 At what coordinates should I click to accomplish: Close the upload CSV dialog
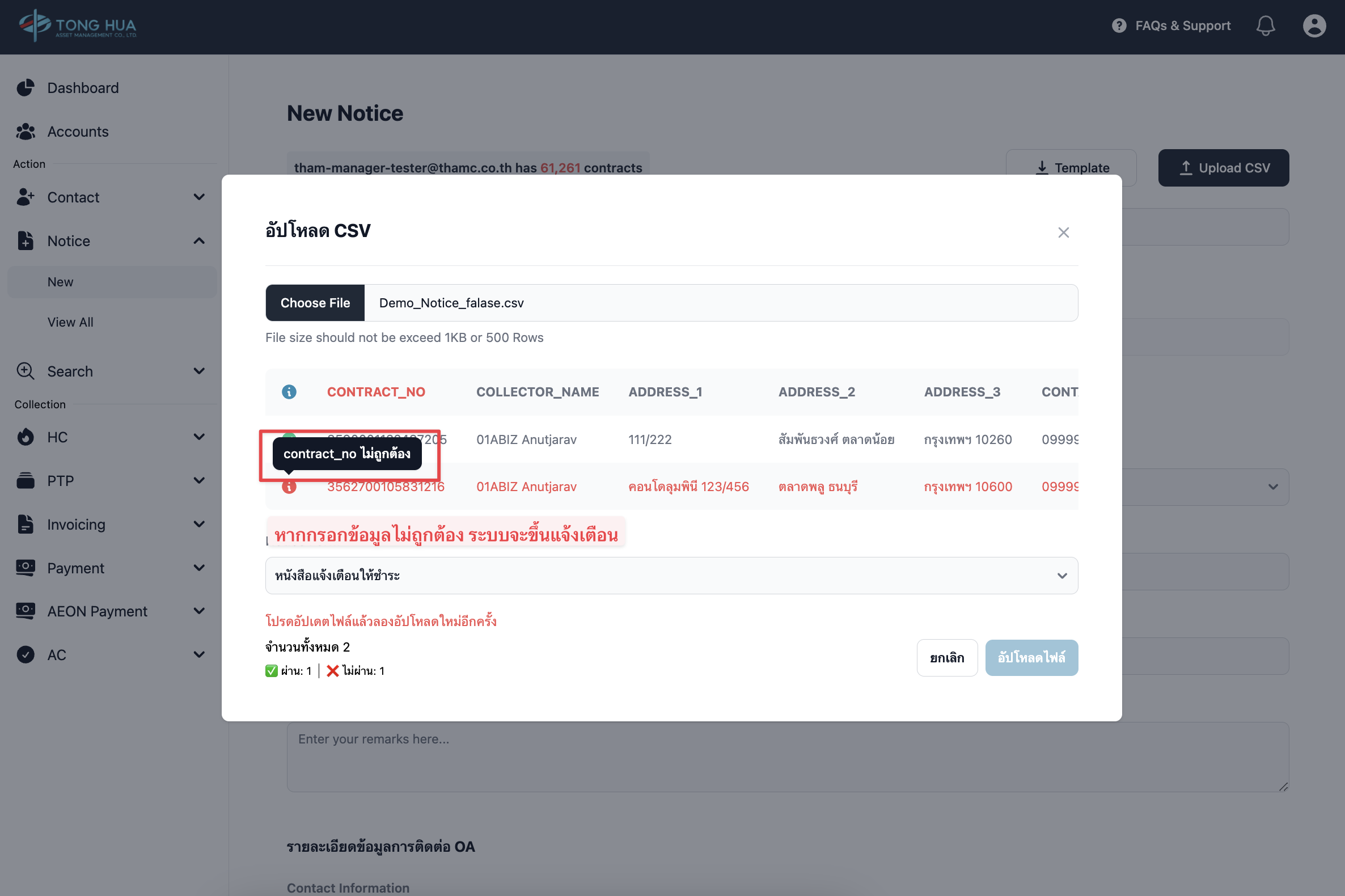pyautogui.click(x=1063, y=233)
